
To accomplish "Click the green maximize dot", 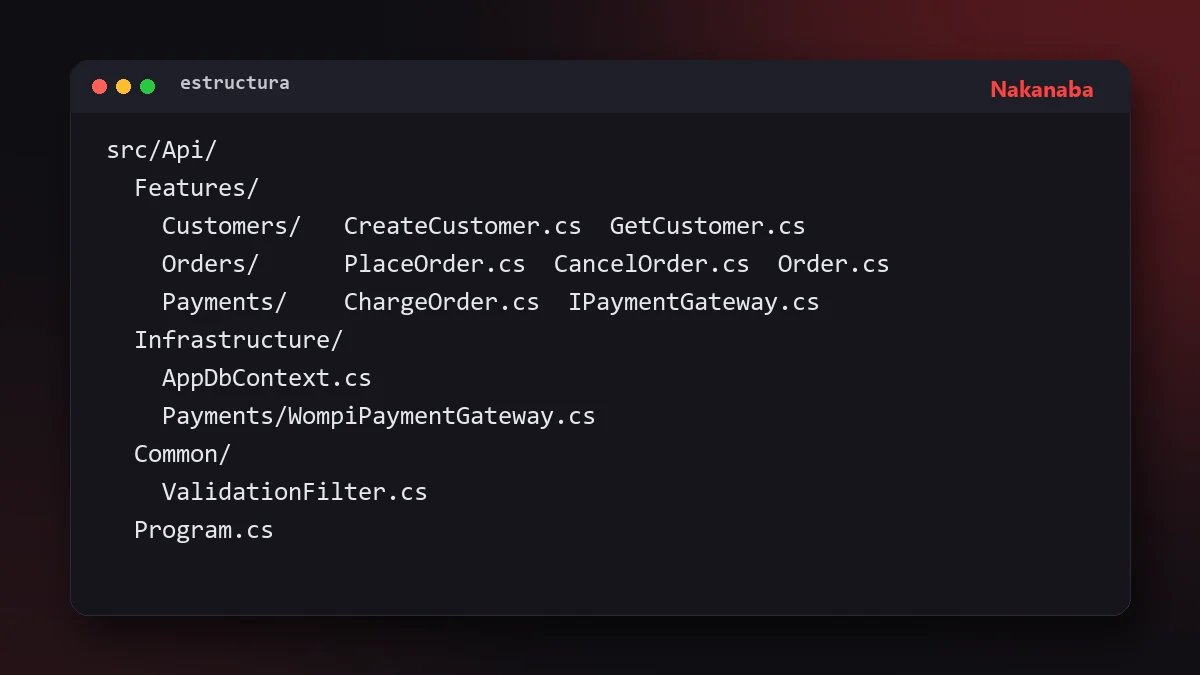I will [x=147, y=86].
